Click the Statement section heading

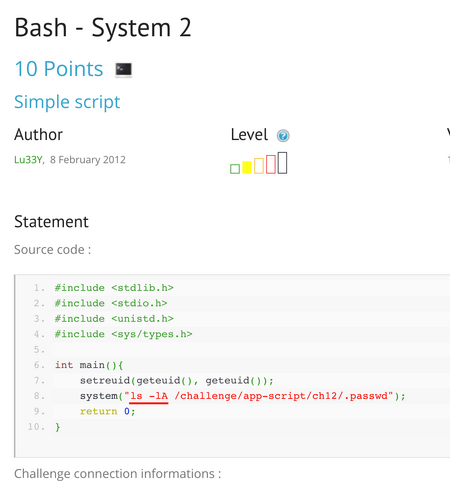(51, 222)
